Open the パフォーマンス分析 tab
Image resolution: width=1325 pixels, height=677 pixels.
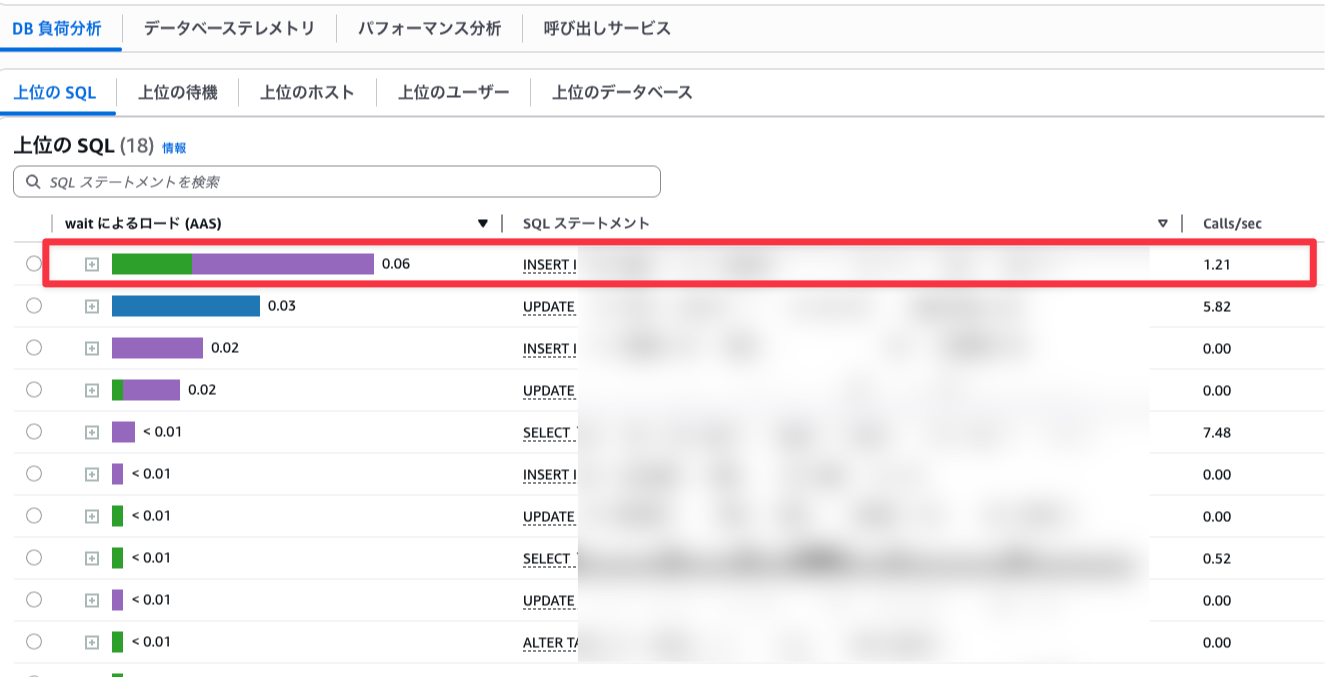pos(430,28)
